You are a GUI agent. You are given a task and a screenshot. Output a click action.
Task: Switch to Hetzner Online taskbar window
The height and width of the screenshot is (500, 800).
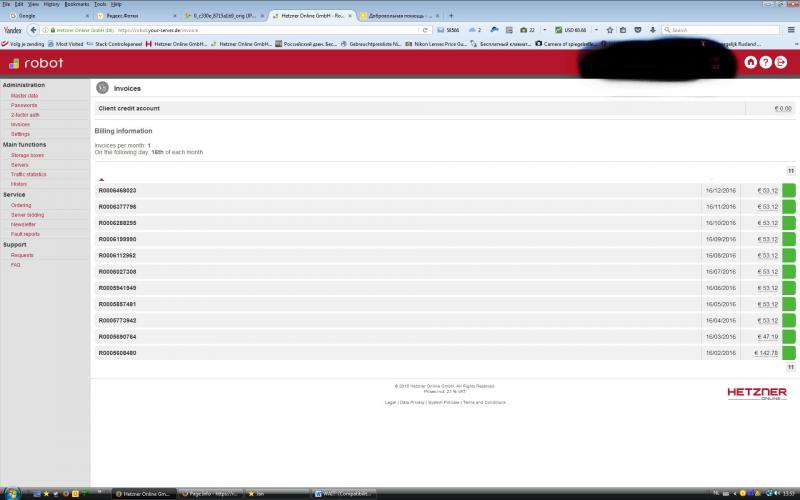point(143,493)
